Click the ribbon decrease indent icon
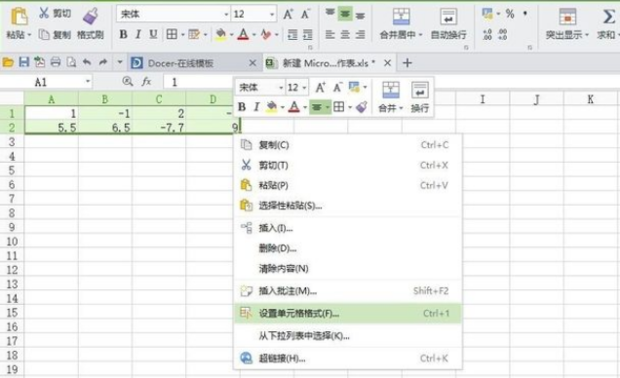Screen dimensions: 620x378 coord(292,34)
